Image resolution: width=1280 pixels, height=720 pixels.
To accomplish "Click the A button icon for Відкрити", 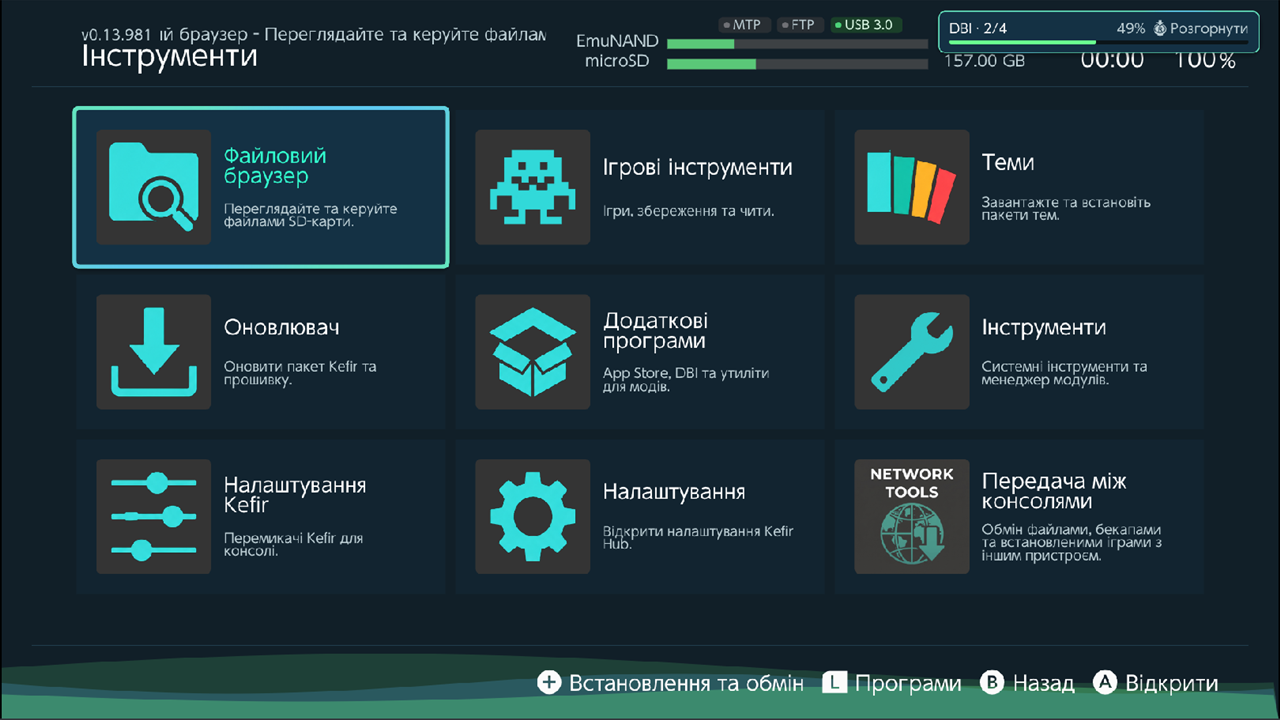I will click(1104, 683).
